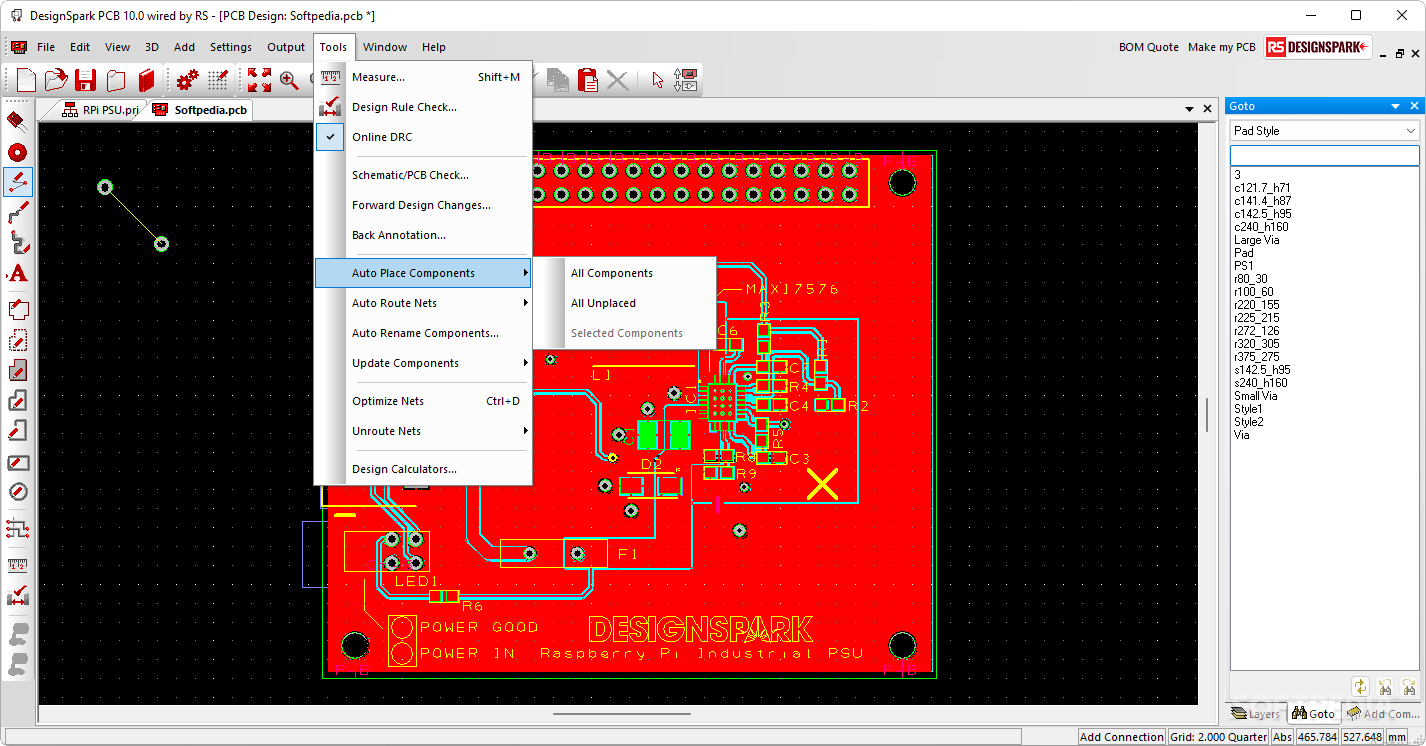Screen dimensions: 1426x746
Task: Expand the Auto Route Nets submenu
Action: [x=423, y=303]
